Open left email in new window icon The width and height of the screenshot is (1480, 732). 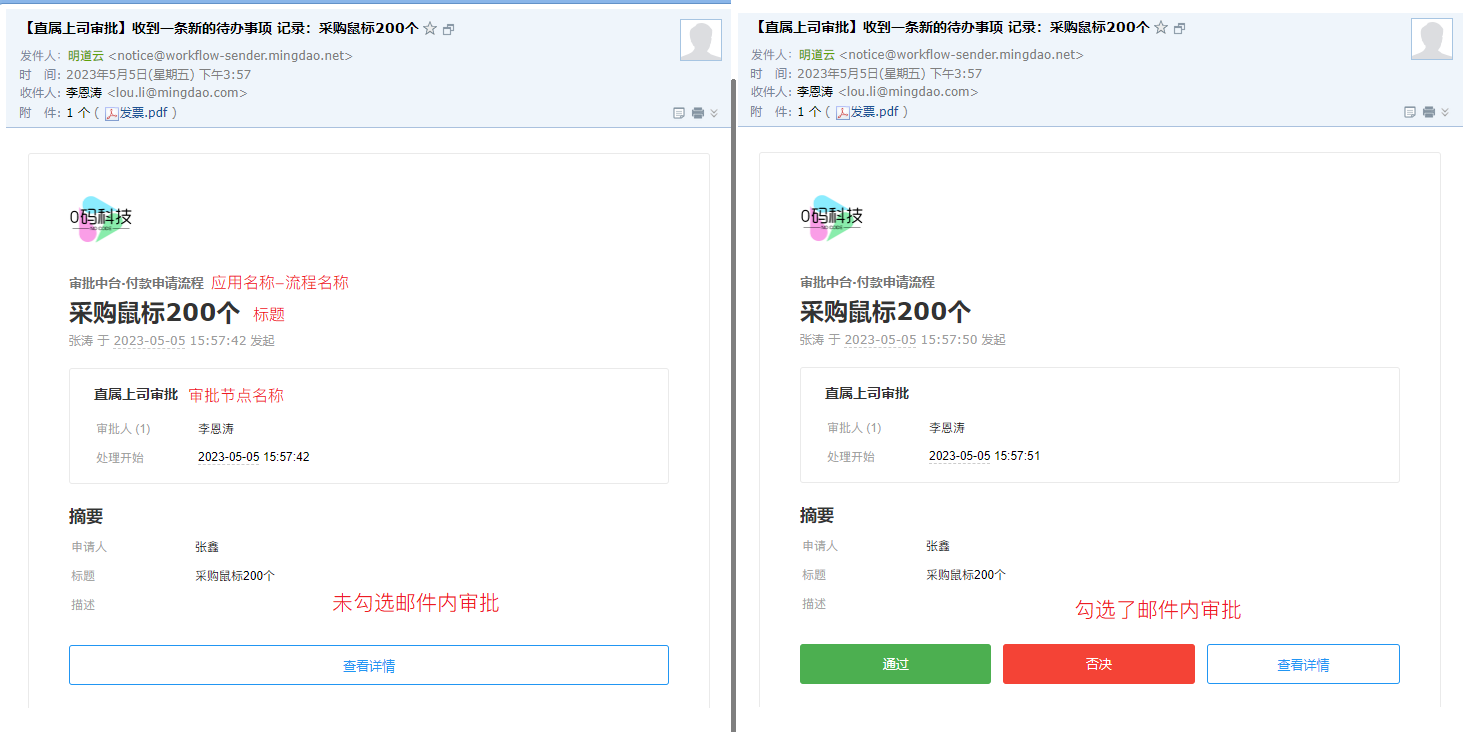pyautogui.click(x=448, y=30)
